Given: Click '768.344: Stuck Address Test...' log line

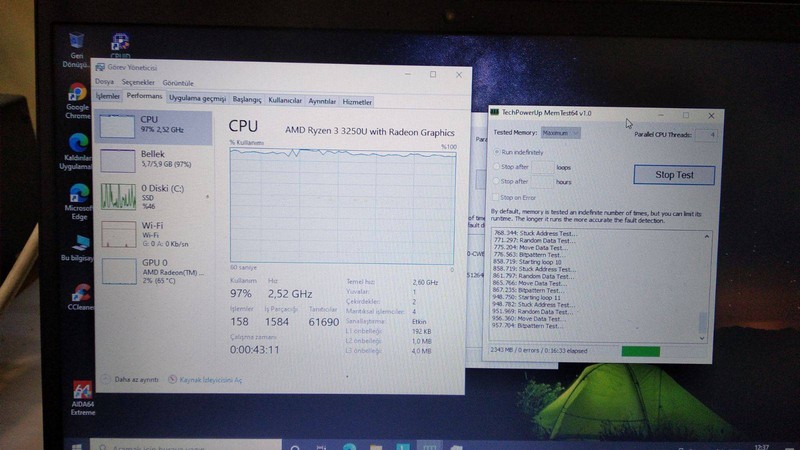Looking at the screenshot, I should (x=536, y=233).
